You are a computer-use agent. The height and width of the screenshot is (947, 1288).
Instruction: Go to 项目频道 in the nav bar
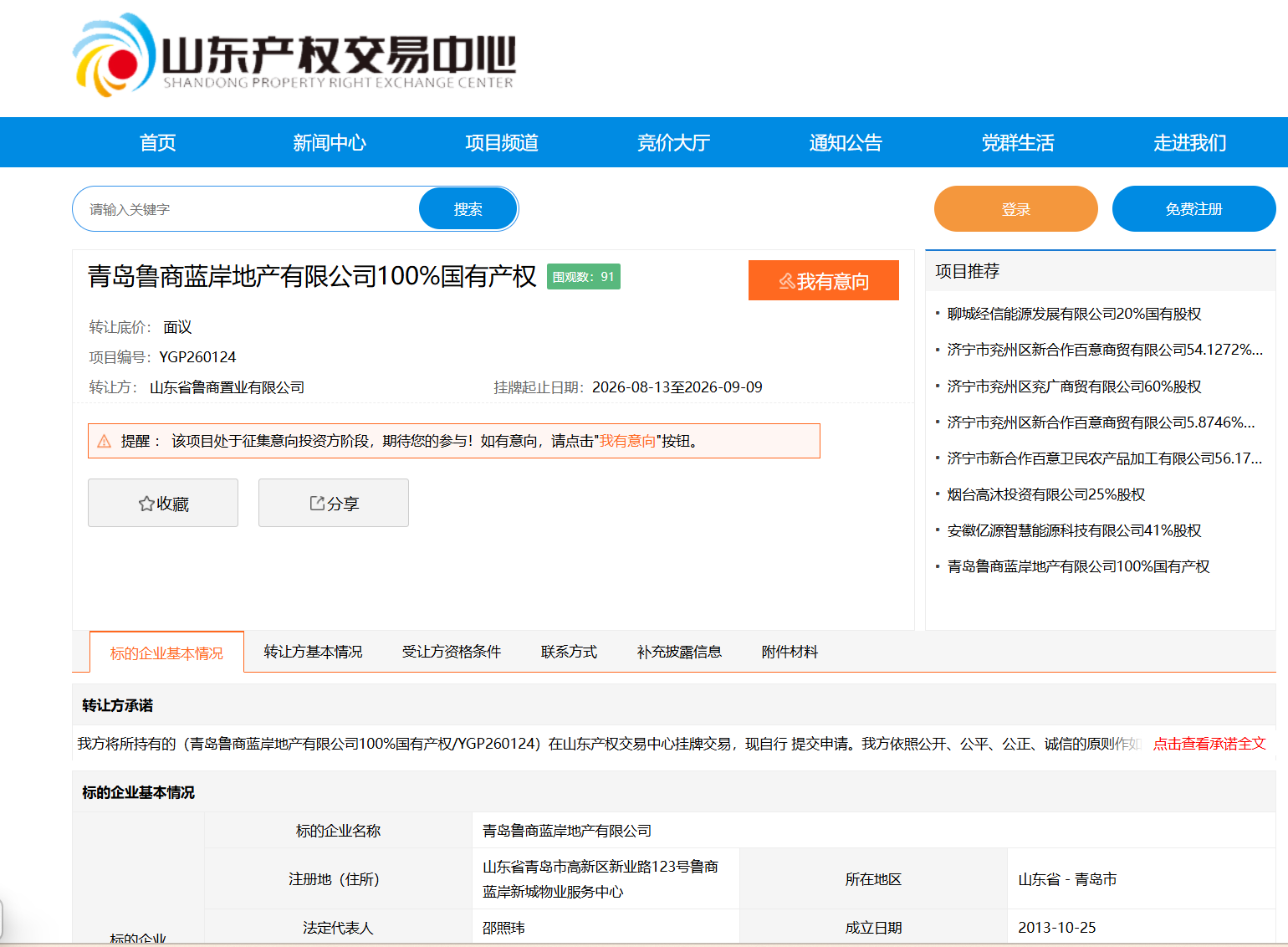502,143
